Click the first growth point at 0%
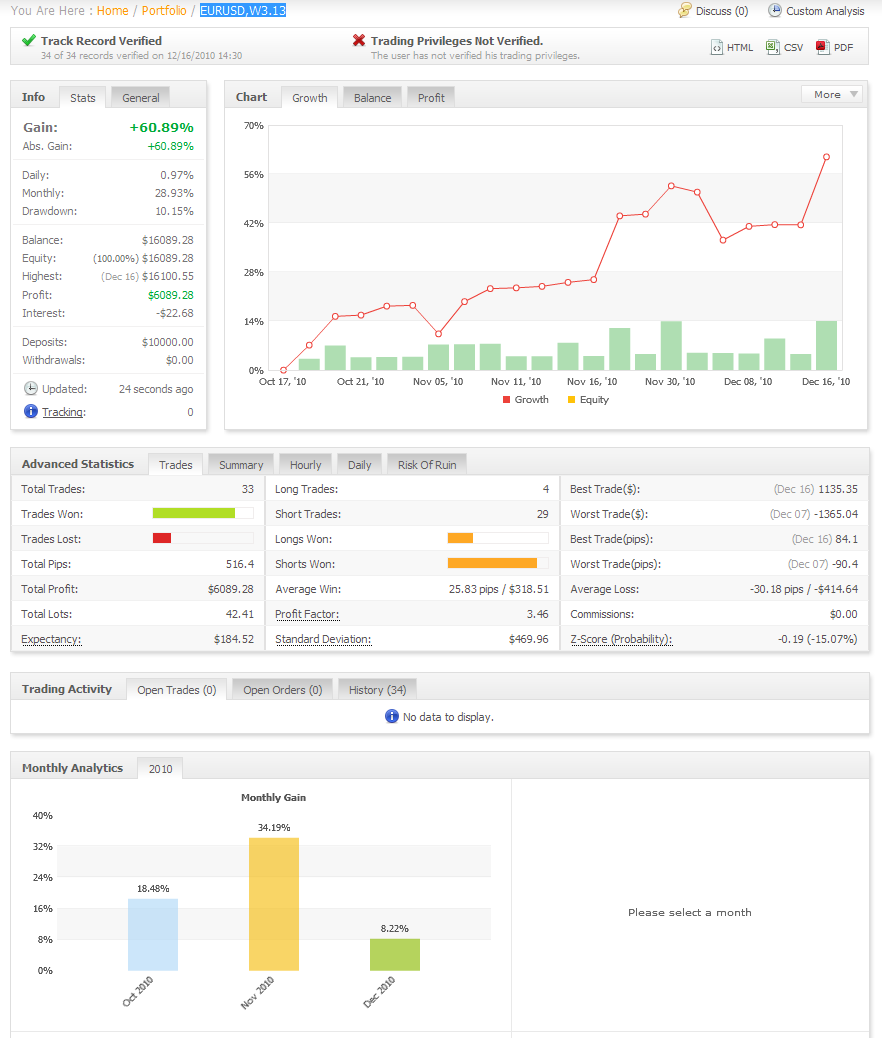Screen dimensions: 882x1038 pyautogui.click(x=283, y=370)
